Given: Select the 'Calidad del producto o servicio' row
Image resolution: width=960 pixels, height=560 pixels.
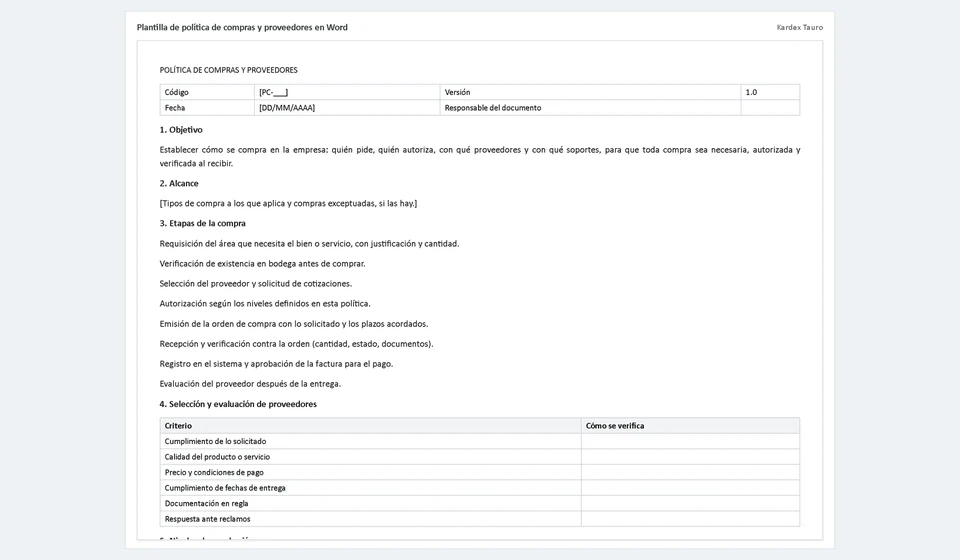Looking at the screenshot, I should 480,457.
